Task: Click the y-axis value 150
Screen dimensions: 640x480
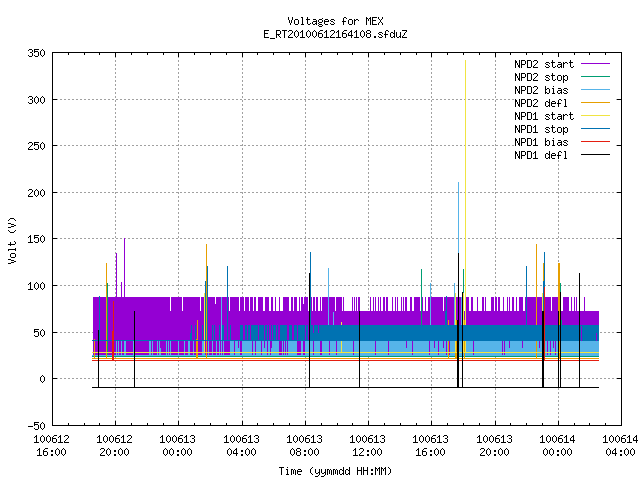Action: (x=36, y=239)
